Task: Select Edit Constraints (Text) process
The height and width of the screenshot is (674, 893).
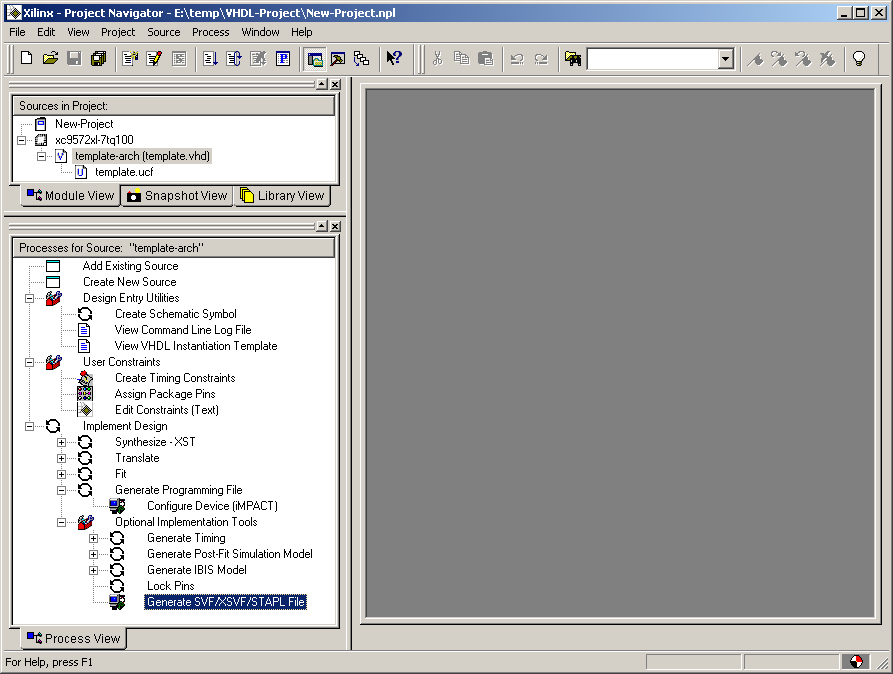Action: [x=167, y=410]
